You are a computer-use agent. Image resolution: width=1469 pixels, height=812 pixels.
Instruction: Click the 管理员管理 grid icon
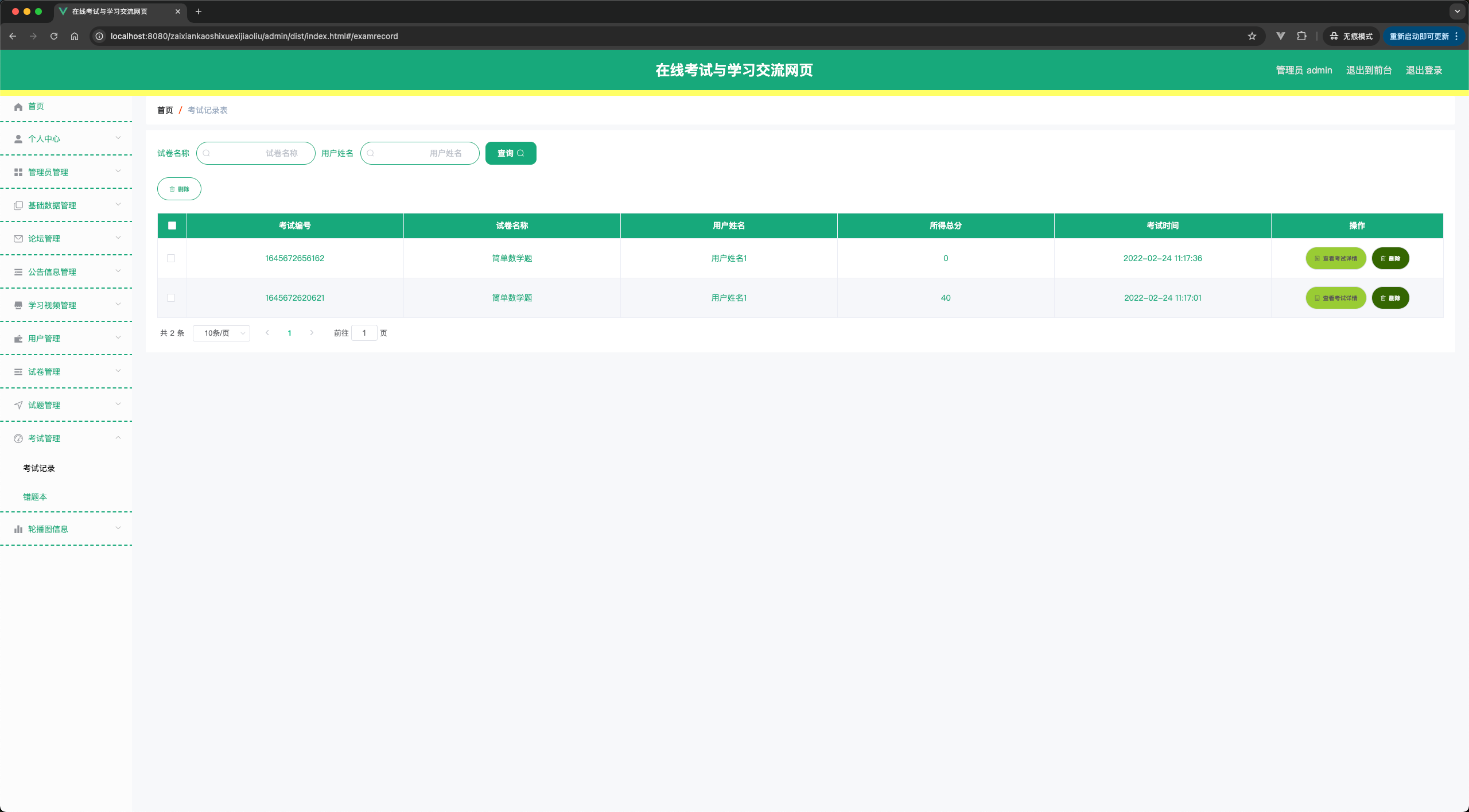(x=18, y=172)
